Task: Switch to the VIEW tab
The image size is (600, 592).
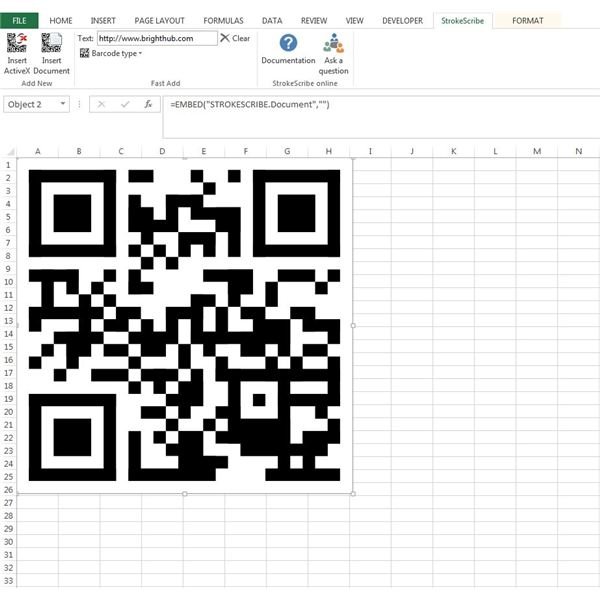Action: tap(354, 21)
